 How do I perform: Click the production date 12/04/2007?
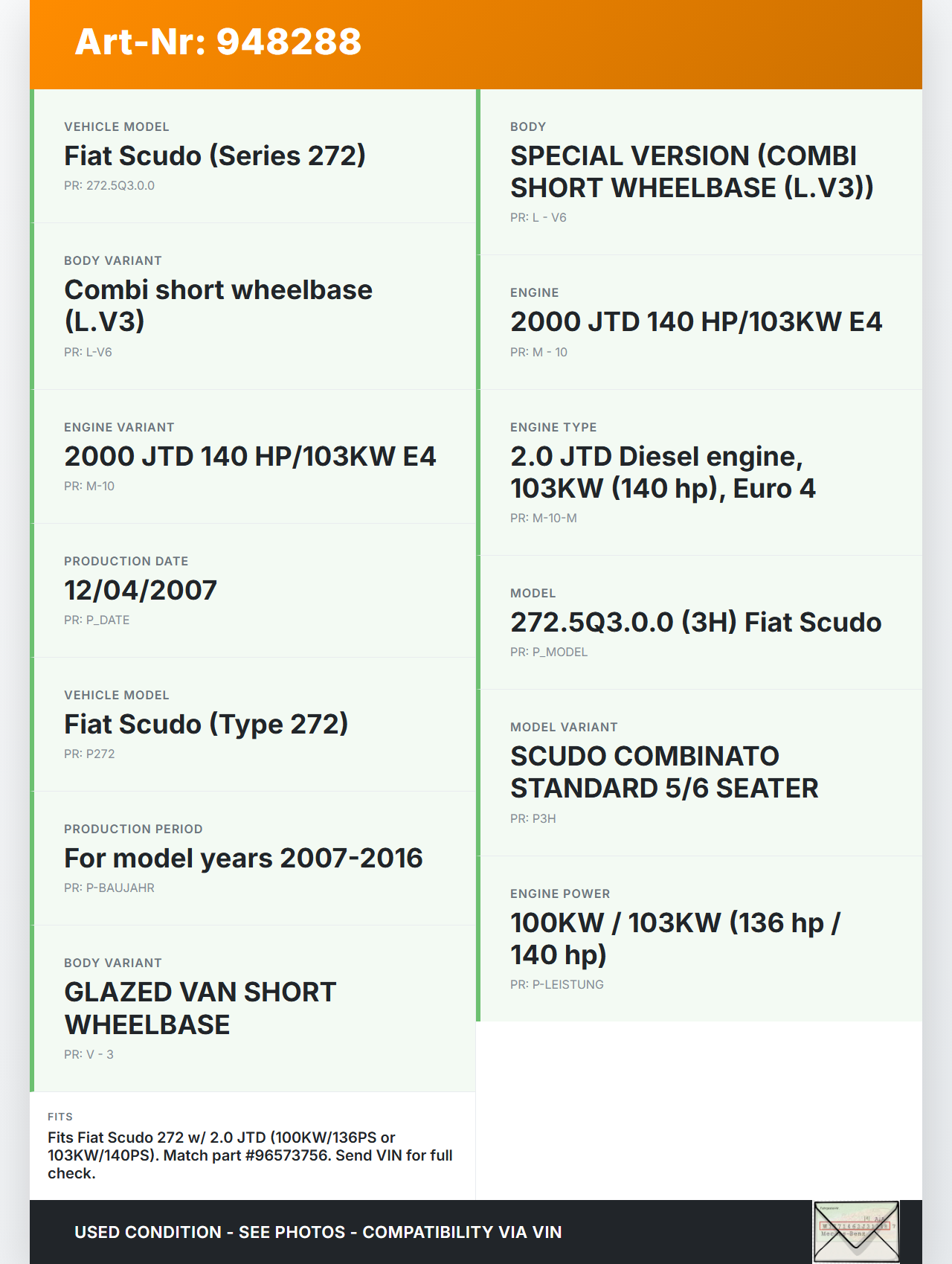coord(141,590)
